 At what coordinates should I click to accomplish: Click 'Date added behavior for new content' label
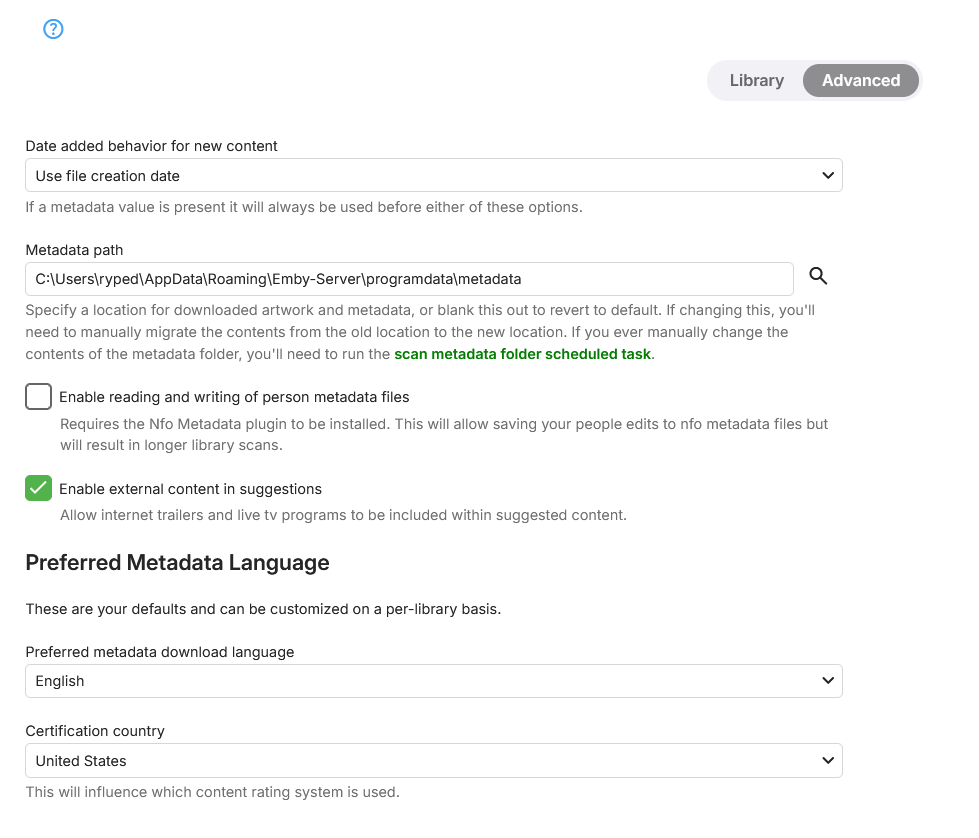(x=151, y=146)
